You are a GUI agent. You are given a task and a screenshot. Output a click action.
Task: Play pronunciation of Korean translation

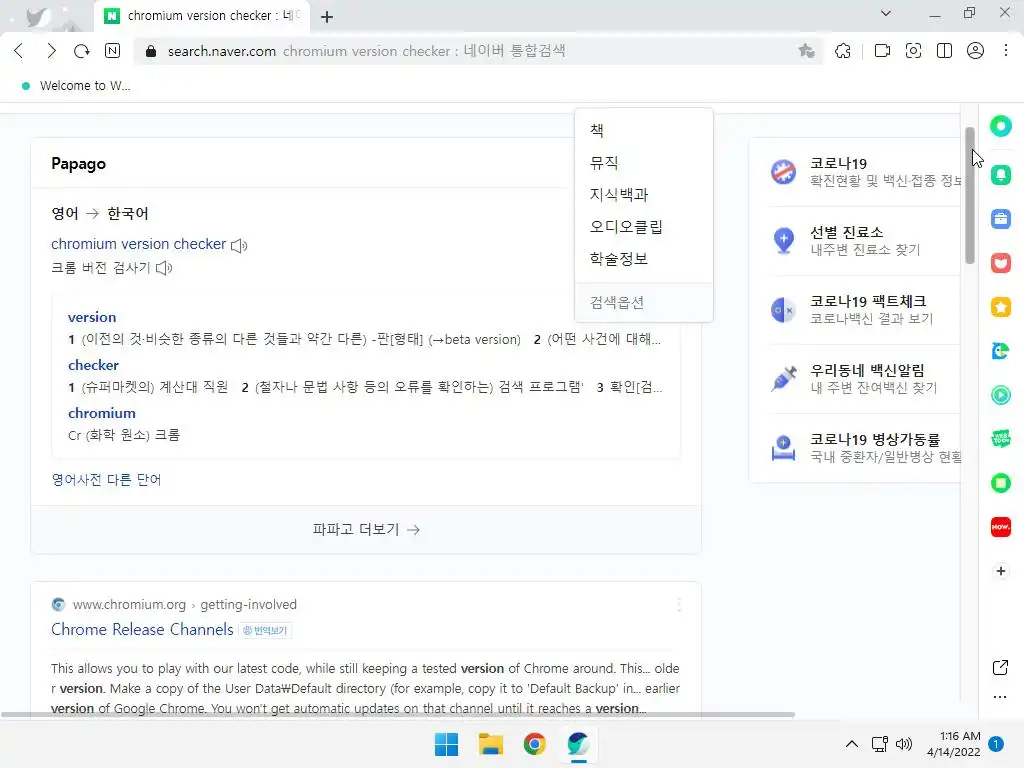164,268
